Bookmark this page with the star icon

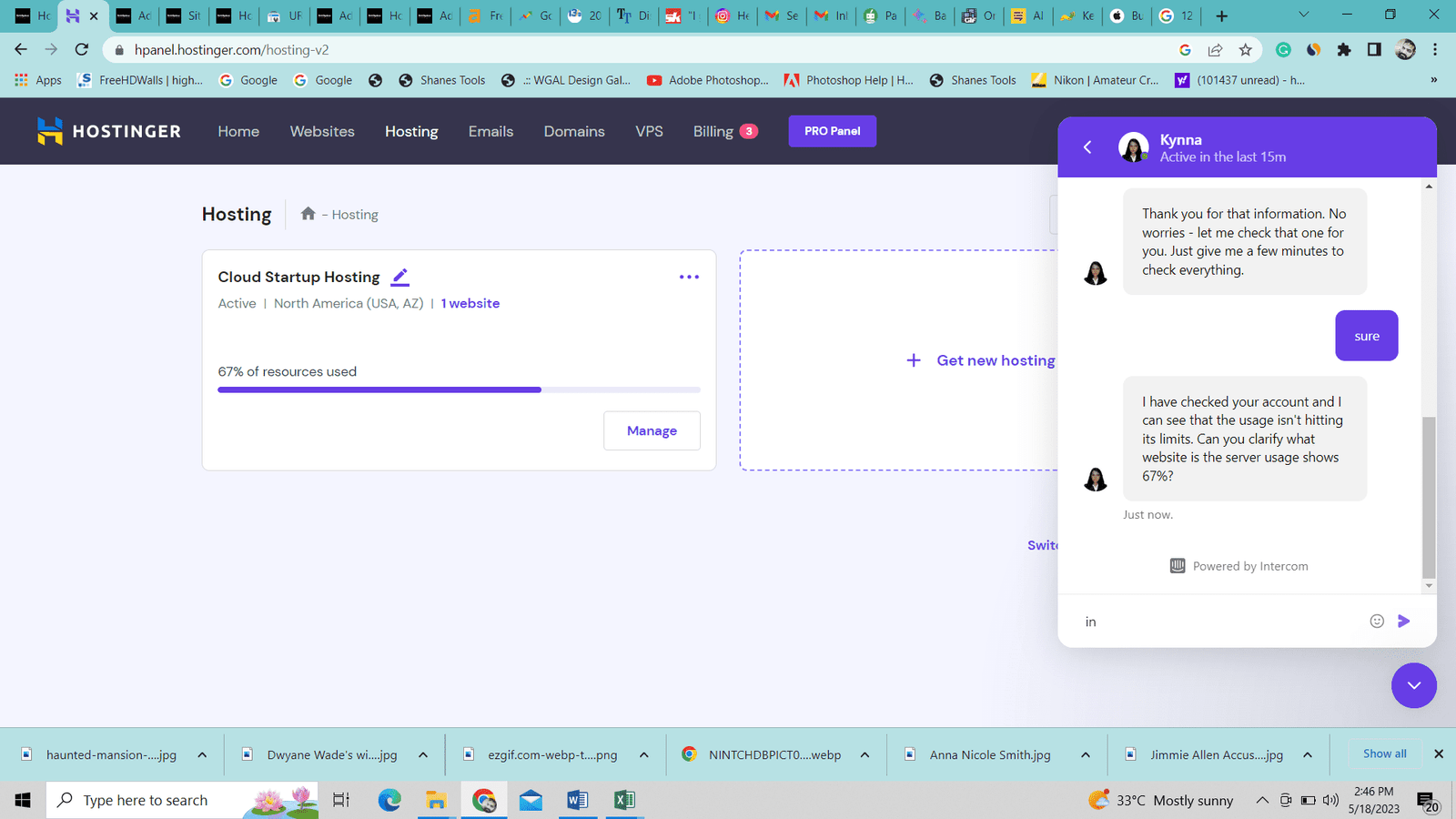1246,50
